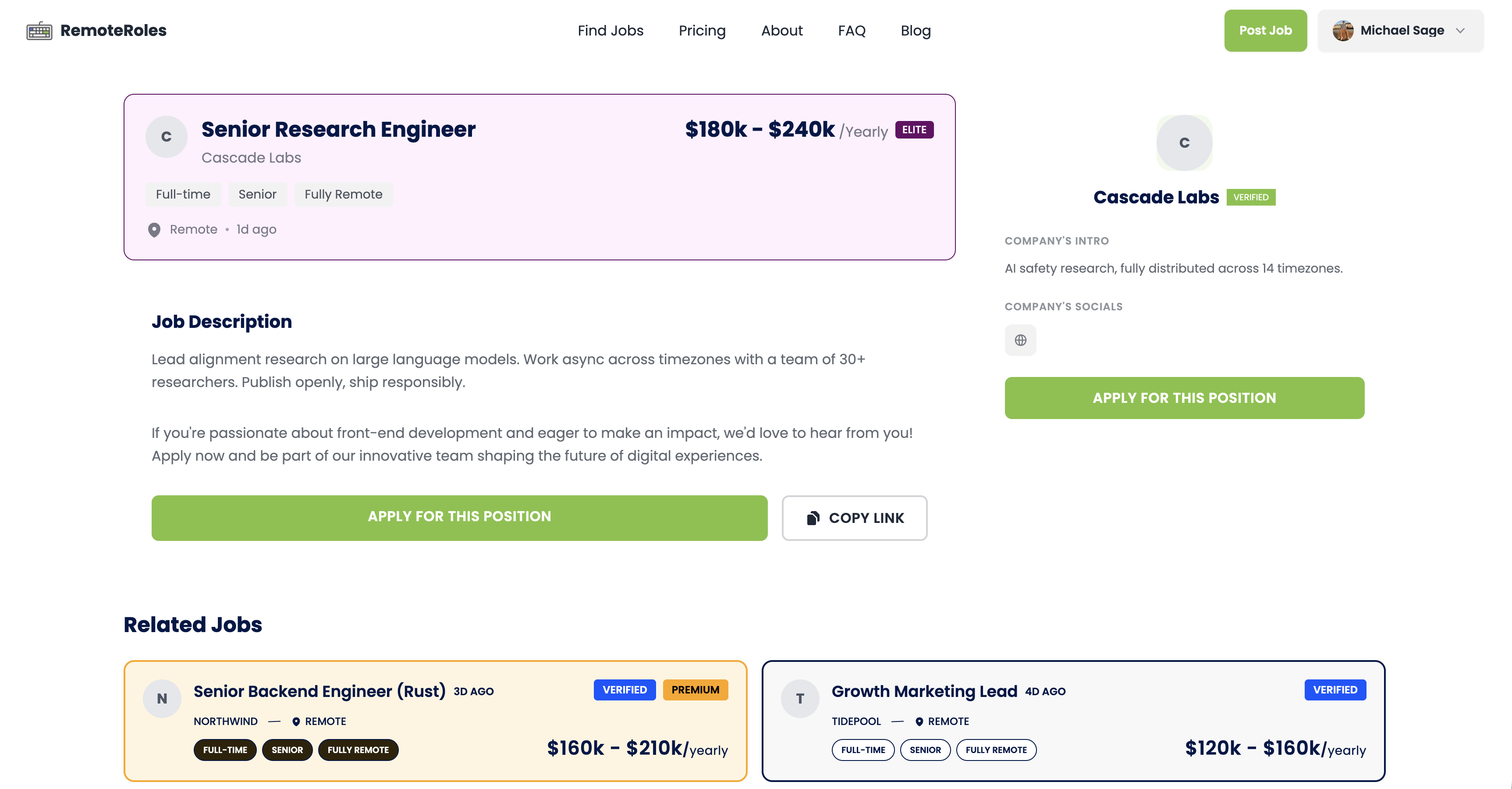Screen dimensions: 1512x789
Task: Expand the Michael Sage account dropdown chevron
Action: pyautogui.click(x=1460, y=31)
